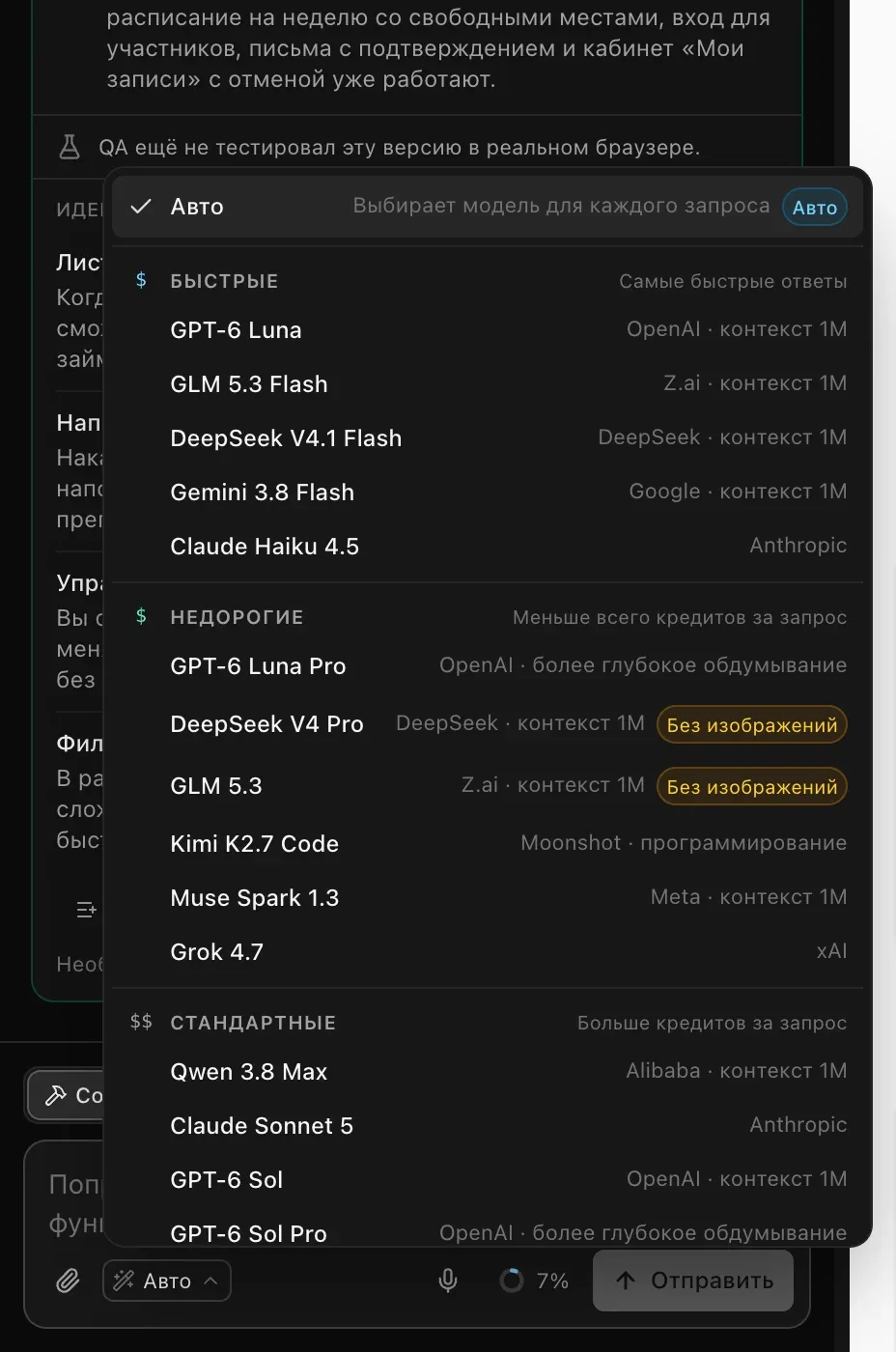Click the QA ещё не тестировал notice text
Viewport: 896px width, 1352px height.
400,148
